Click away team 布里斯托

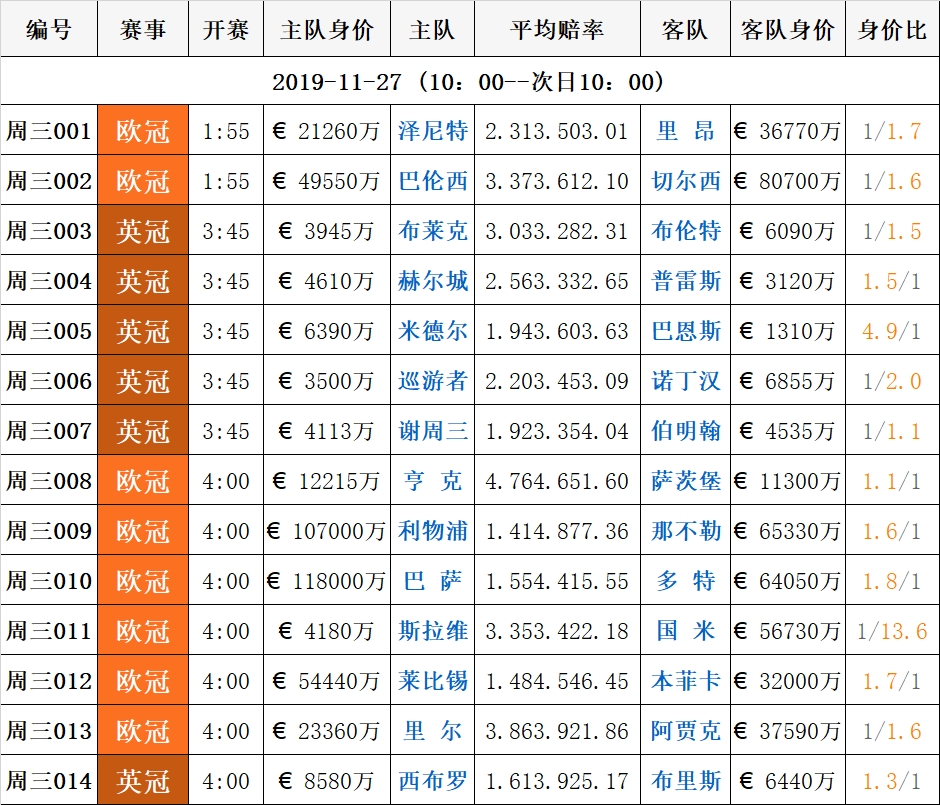pyautogui.click(x=685, y=780)
